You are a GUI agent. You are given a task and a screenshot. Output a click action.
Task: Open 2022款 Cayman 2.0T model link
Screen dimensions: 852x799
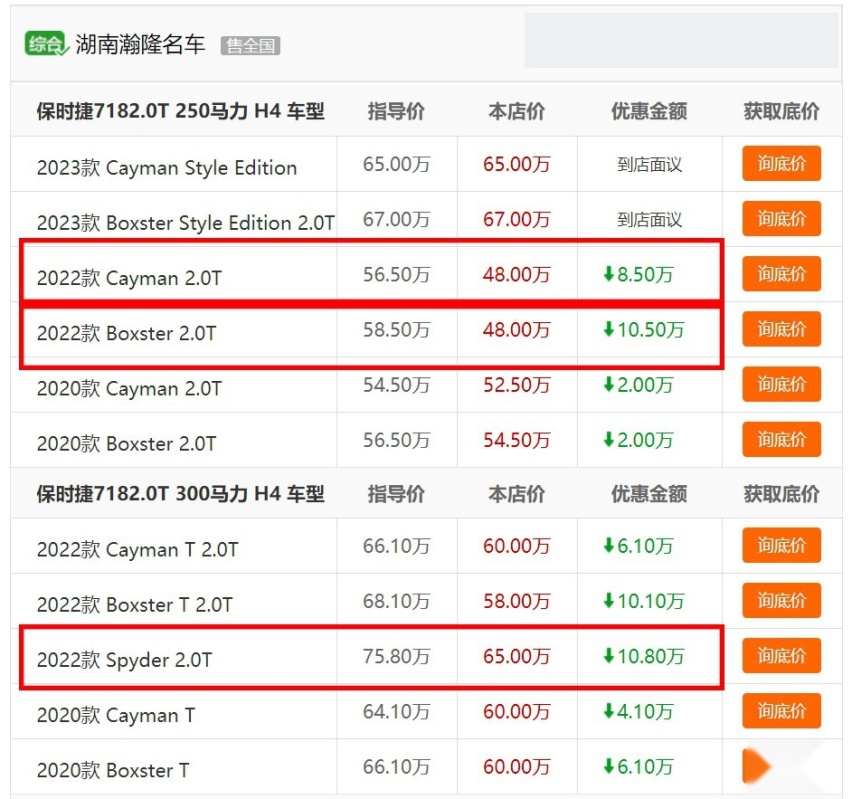click(129, 278)
